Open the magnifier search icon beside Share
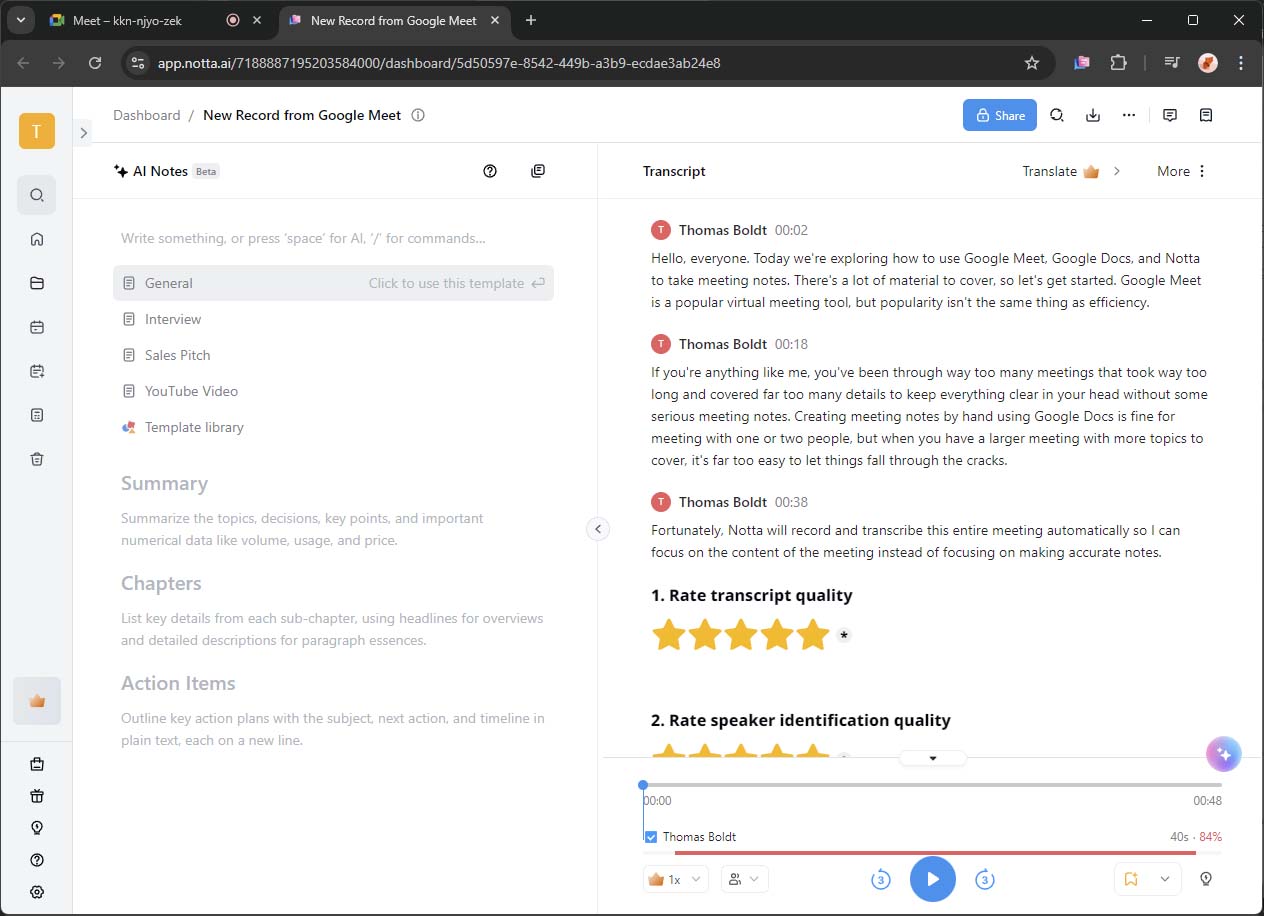1264x916 pixels. tap(1057, 115)
